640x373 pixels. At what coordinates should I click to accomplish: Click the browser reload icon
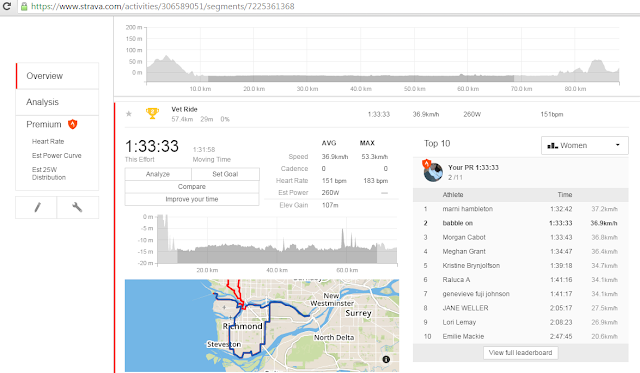(7, 6)
